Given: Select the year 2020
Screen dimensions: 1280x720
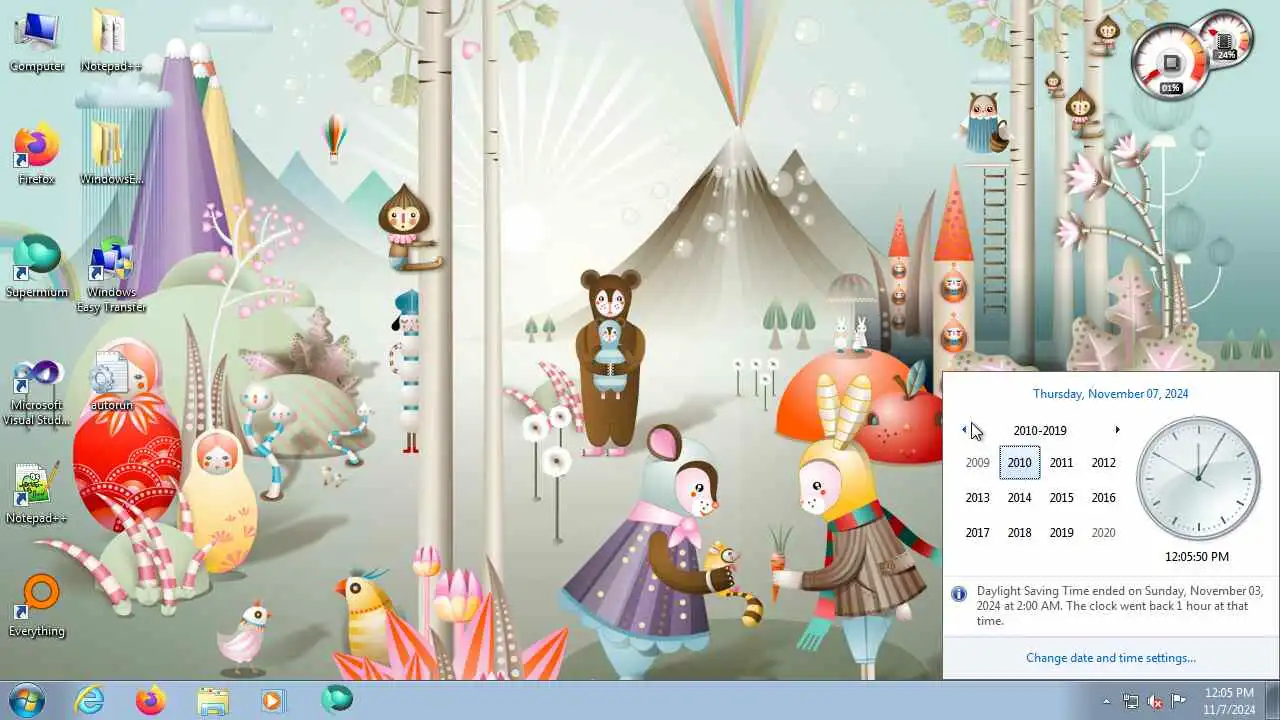Looking at the screenshot, I should point(1103,533).
